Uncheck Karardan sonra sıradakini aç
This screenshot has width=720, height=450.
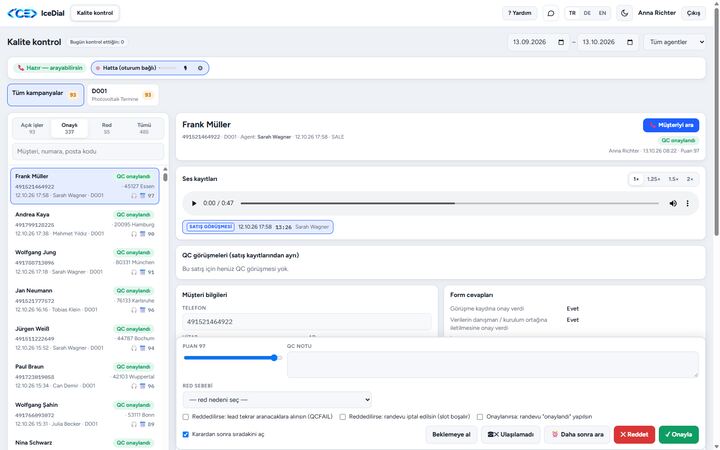[x=186, y=434]
